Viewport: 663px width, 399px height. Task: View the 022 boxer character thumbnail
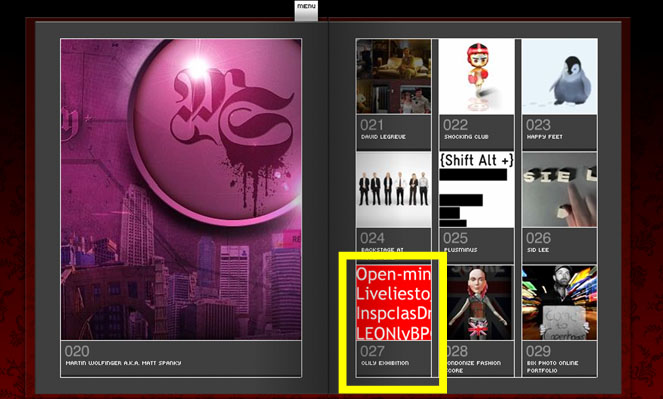(477, 76)
